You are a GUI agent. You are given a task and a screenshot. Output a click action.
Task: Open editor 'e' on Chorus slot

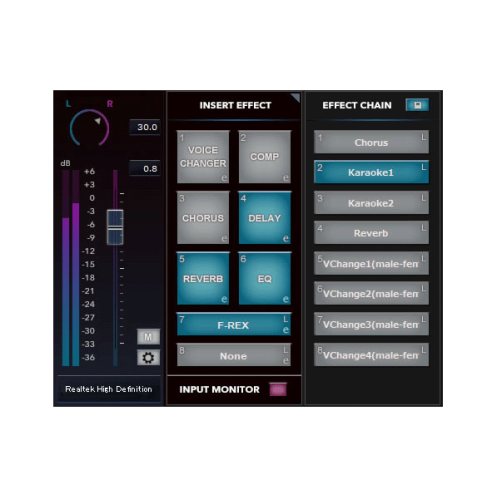pos(224,238)
